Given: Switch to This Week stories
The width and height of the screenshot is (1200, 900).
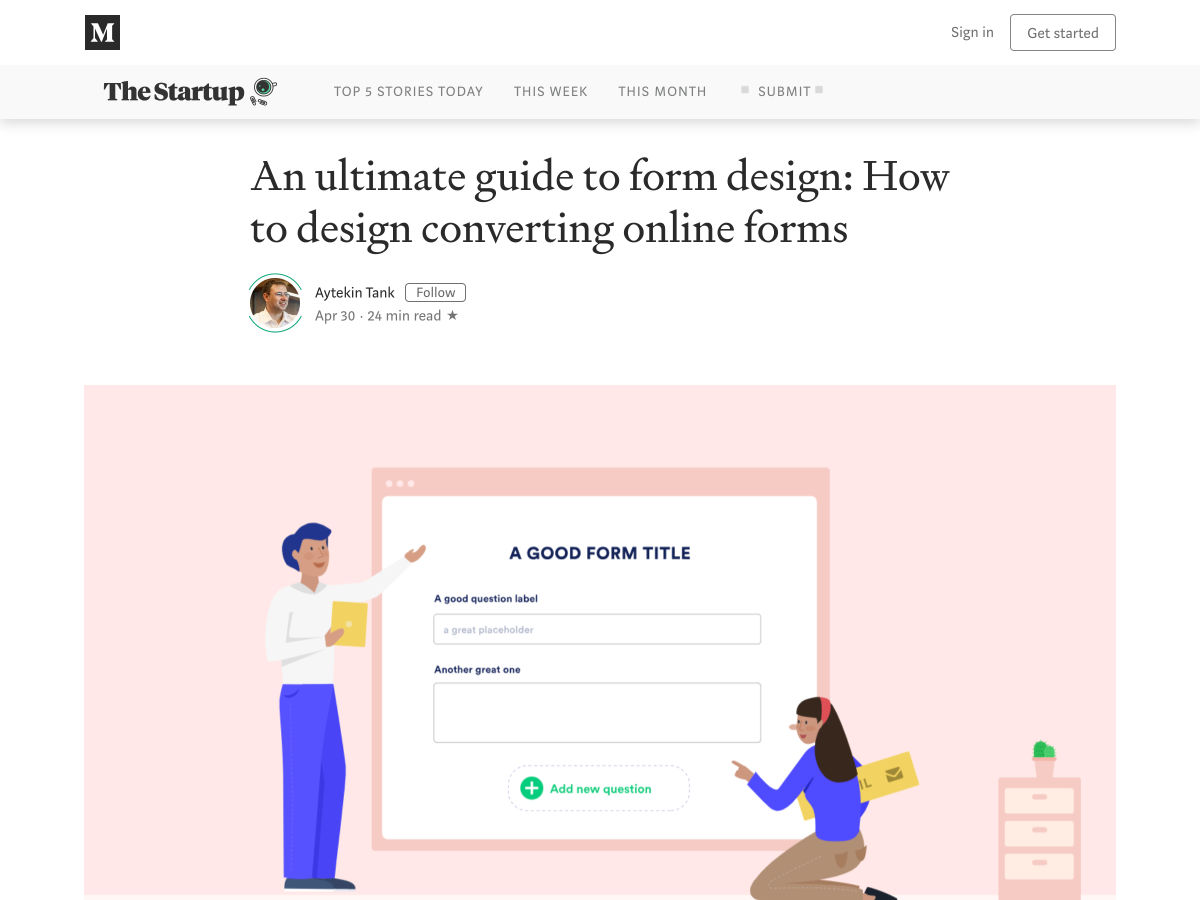Looking at the screenshot, I should 551,91.
